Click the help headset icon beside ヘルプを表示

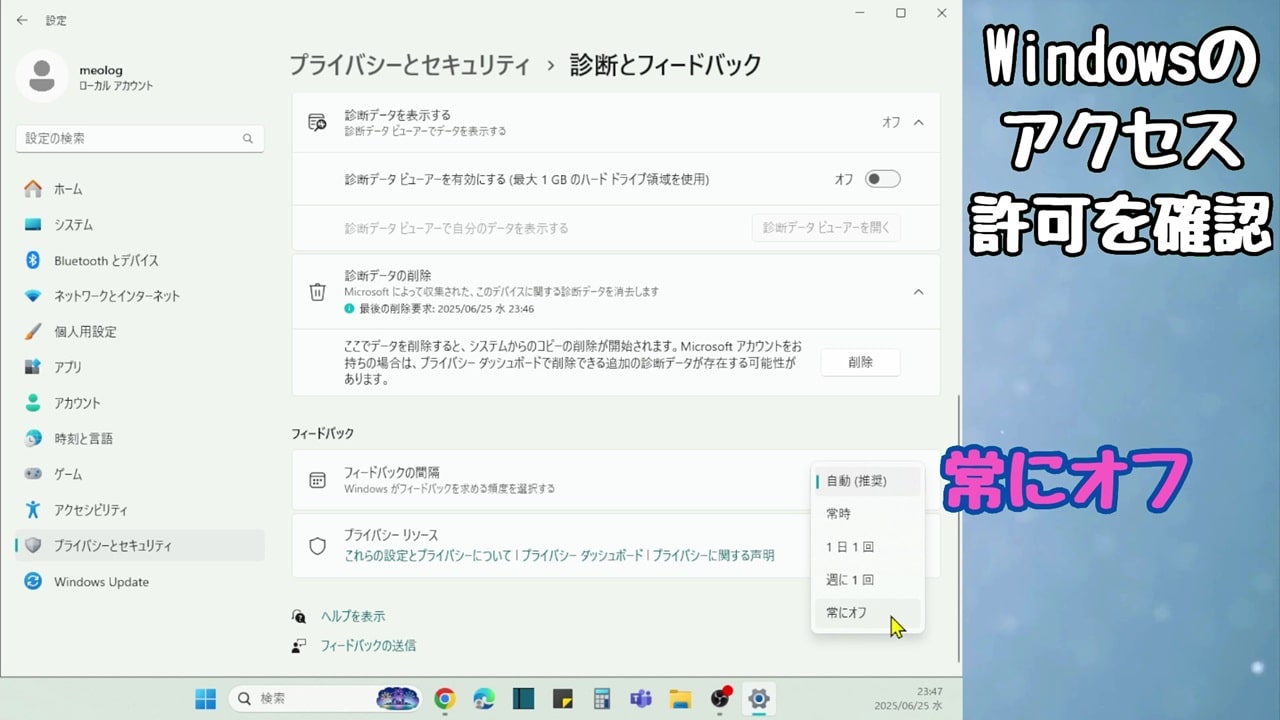298,616
